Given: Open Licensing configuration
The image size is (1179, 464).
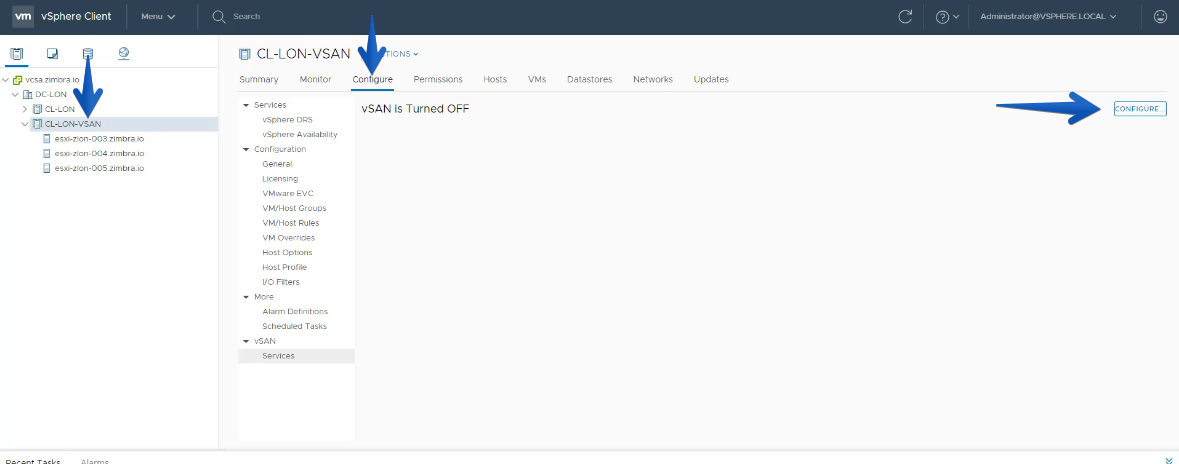Looking at the screenshot, I should [x=280, y=179].
